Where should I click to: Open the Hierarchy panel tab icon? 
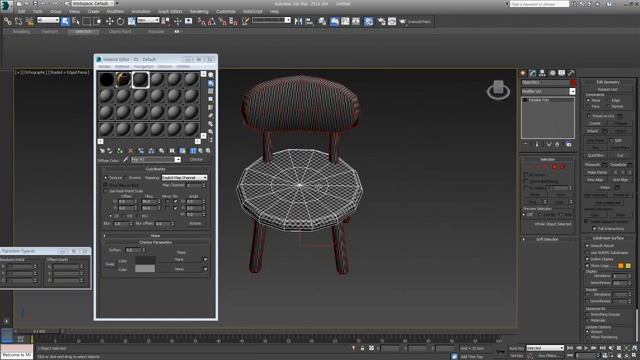(542, 73)
